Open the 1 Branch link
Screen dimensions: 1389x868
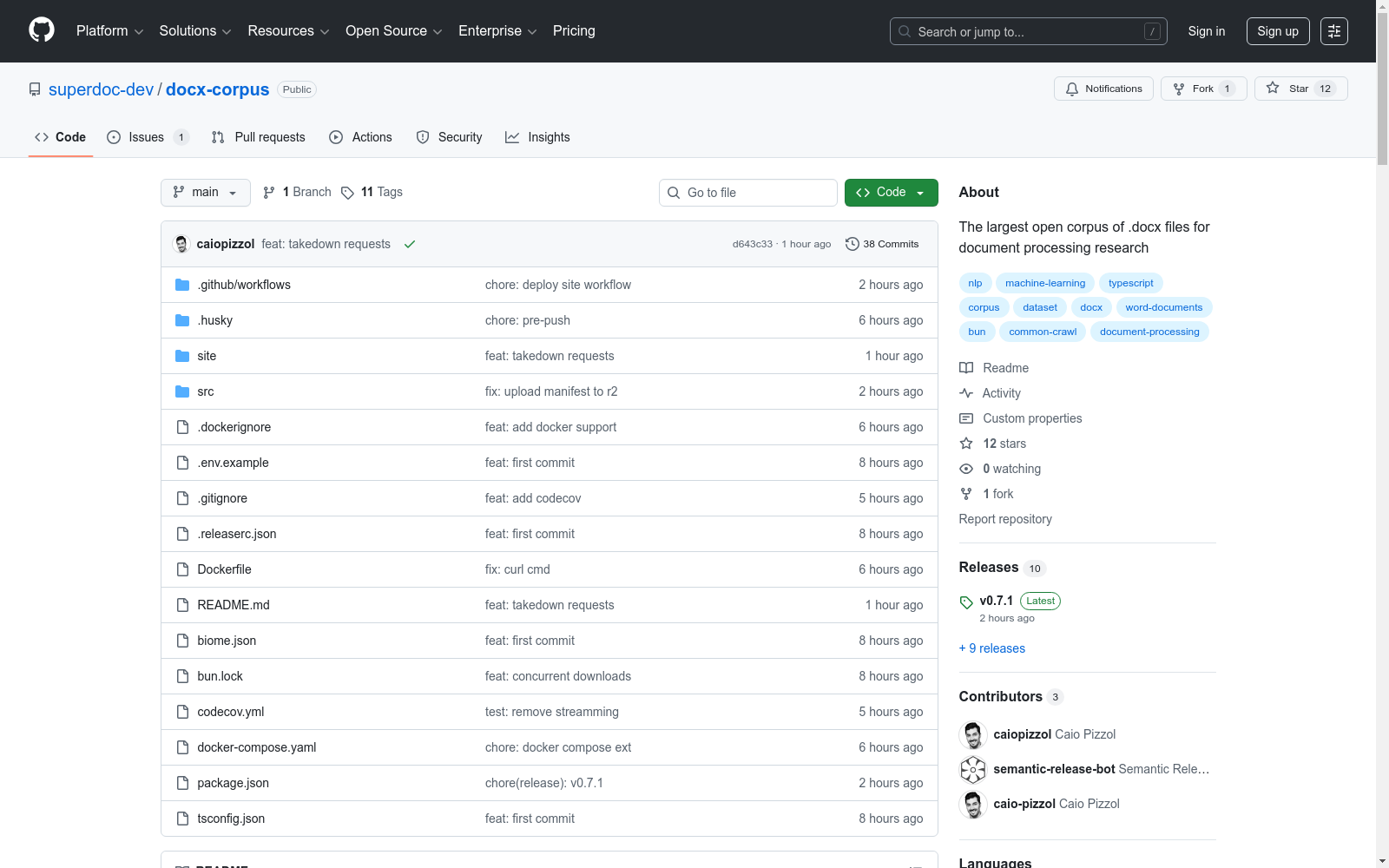pos(297,192)
